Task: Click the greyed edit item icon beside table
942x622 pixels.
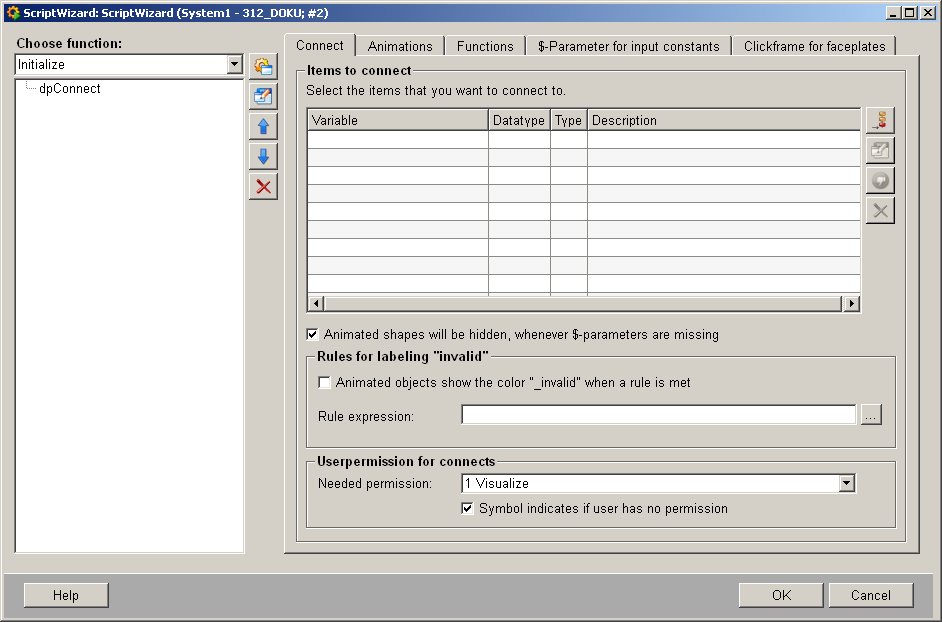Action: (880, 151)
